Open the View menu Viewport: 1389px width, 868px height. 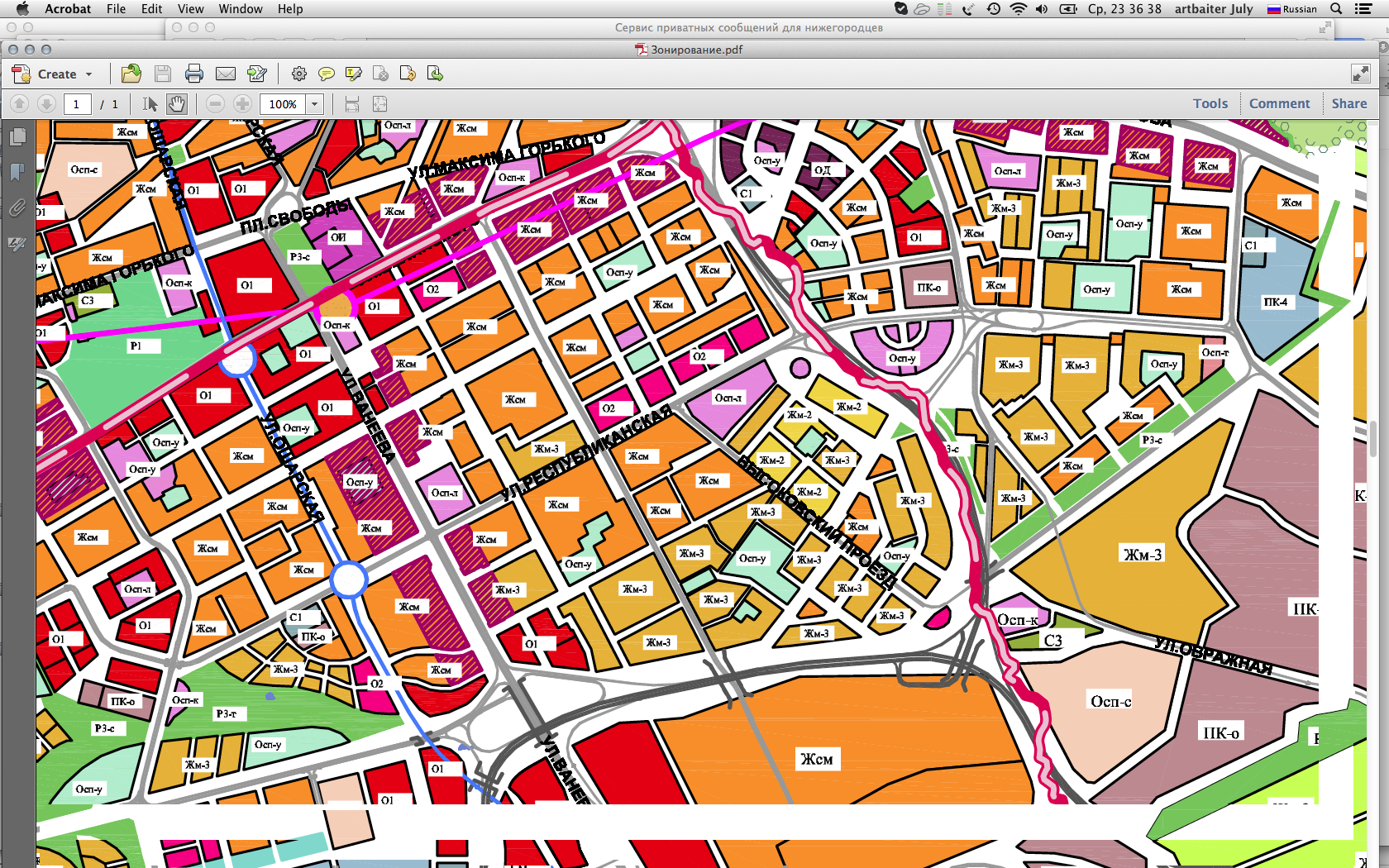point(190,9)
